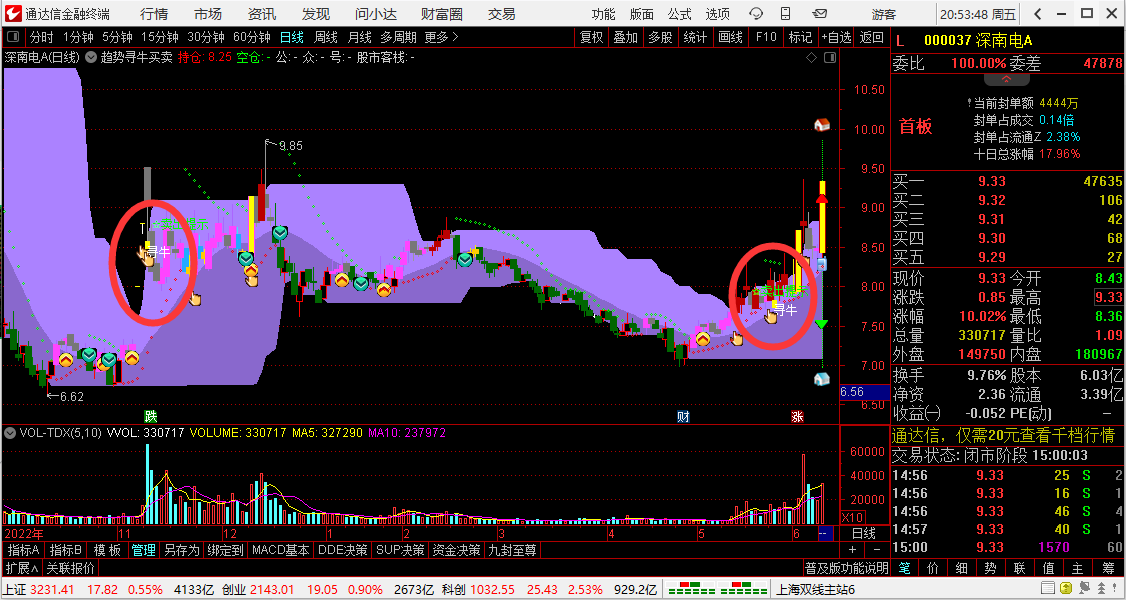
Task: Open the envelope messages icon
Action: click(x=819, y=13)
